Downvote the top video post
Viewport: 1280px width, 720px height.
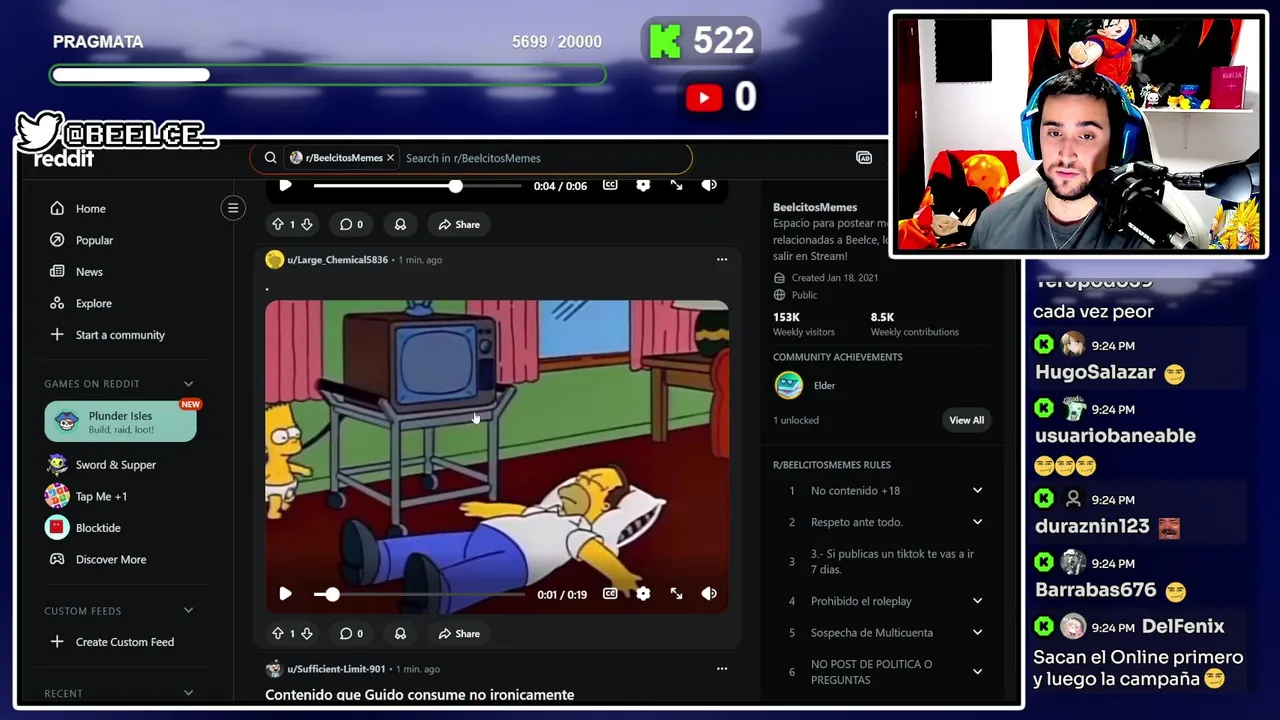307,225
